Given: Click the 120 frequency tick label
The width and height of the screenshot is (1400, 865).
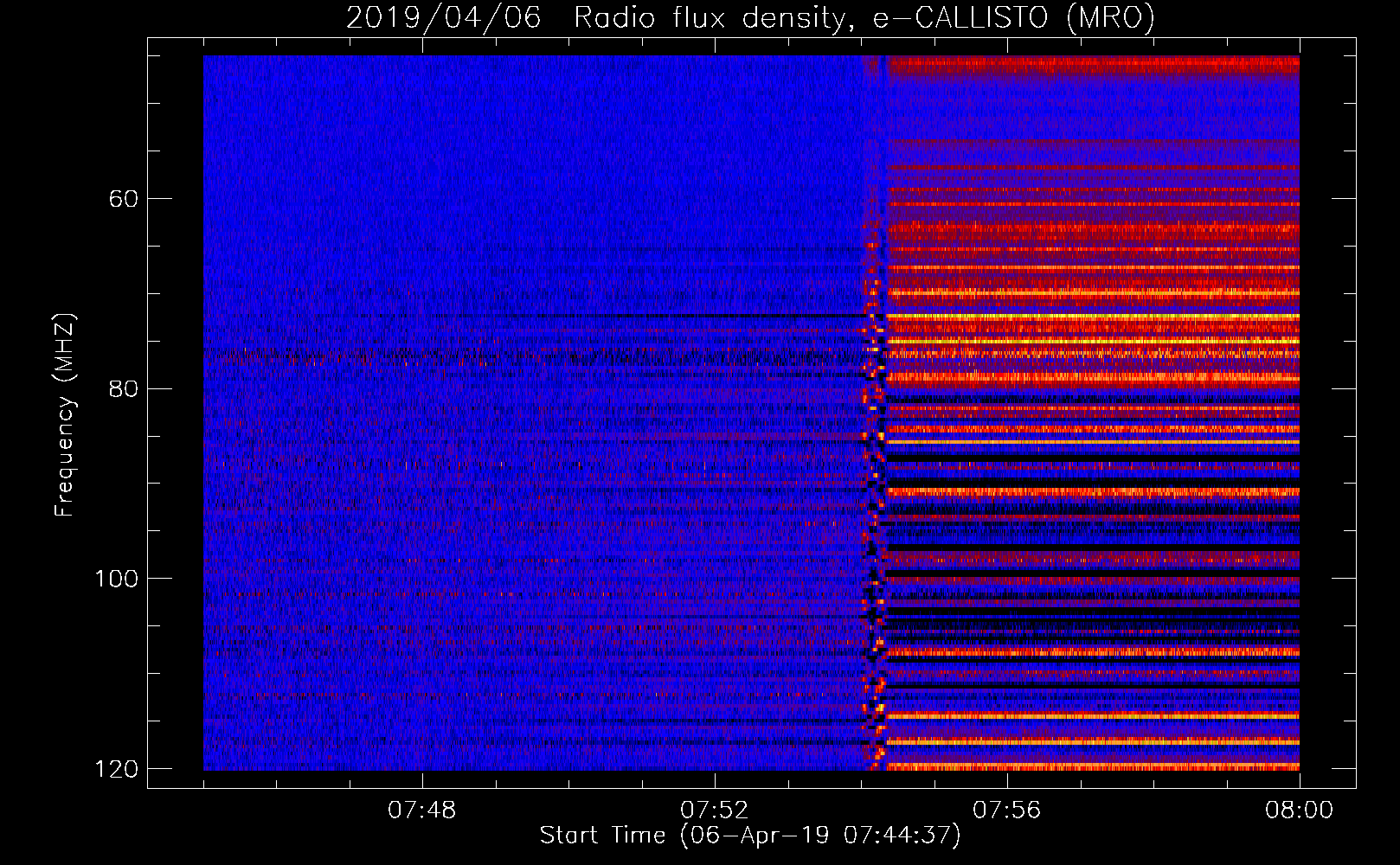Looking at the screenshot, I should coord(117,769).
